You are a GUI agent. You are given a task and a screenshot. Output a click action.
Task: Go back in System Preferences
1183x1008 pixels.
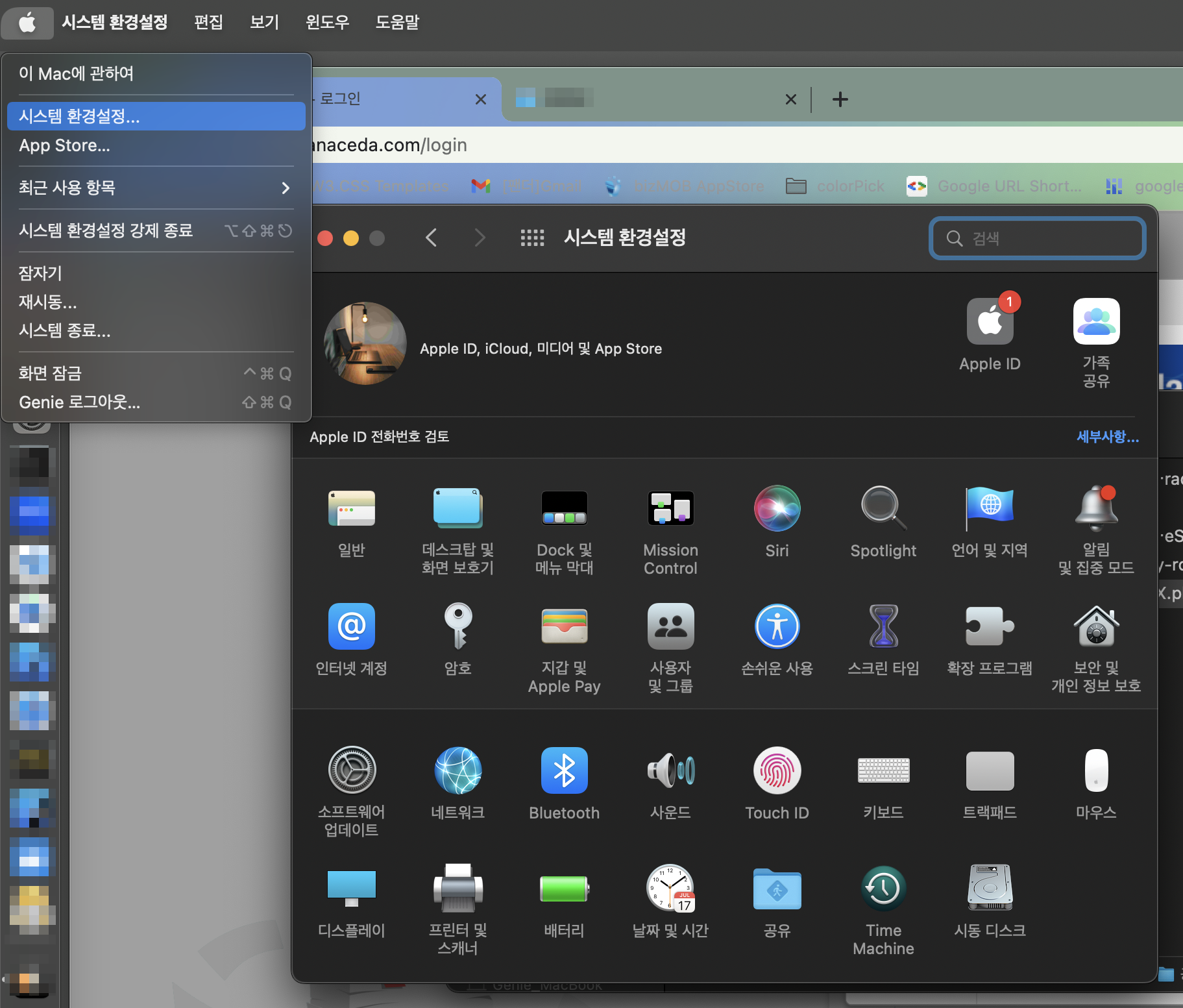point(432,238)
